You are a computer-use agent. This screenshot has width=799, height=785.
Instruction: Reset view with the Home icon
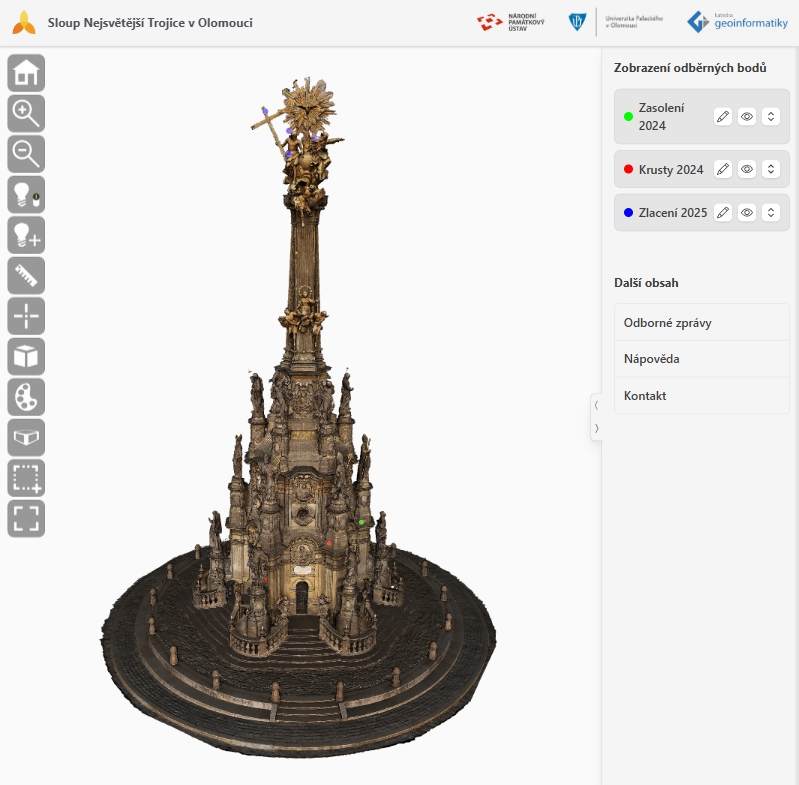(x=26, y=73)
